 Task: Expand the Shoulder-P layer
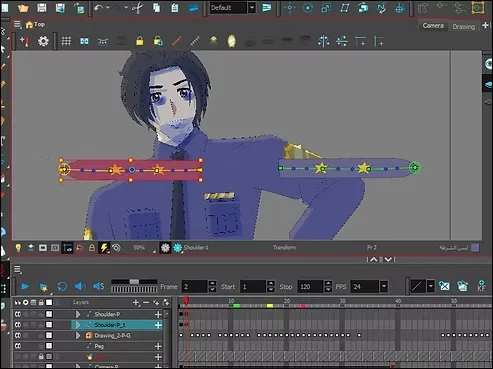pyautogui.click(x=78, y=314)
